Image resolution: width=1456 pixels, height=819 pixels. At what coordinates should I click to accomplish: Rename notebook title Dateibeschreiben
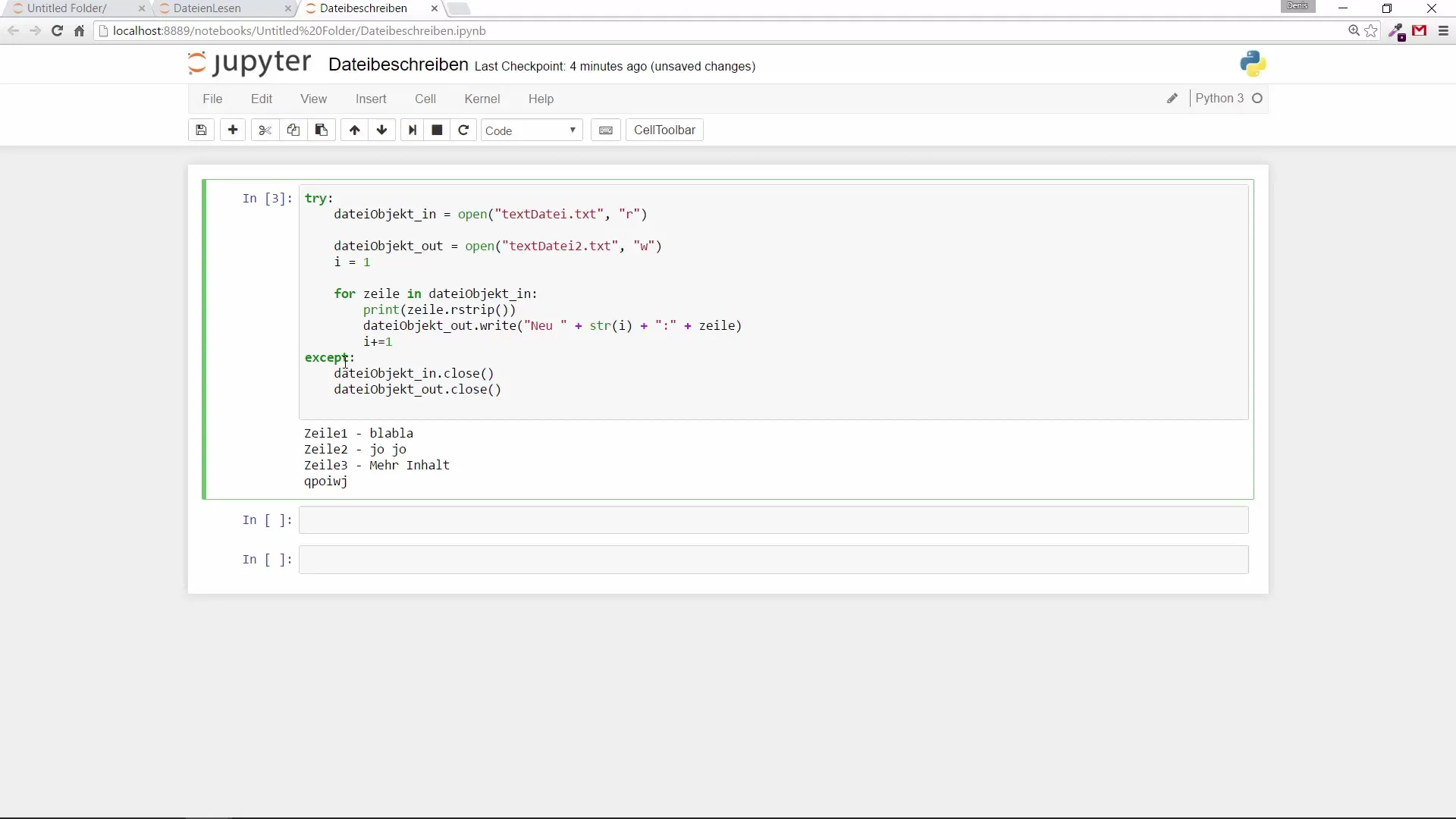[x=398, y=65]
